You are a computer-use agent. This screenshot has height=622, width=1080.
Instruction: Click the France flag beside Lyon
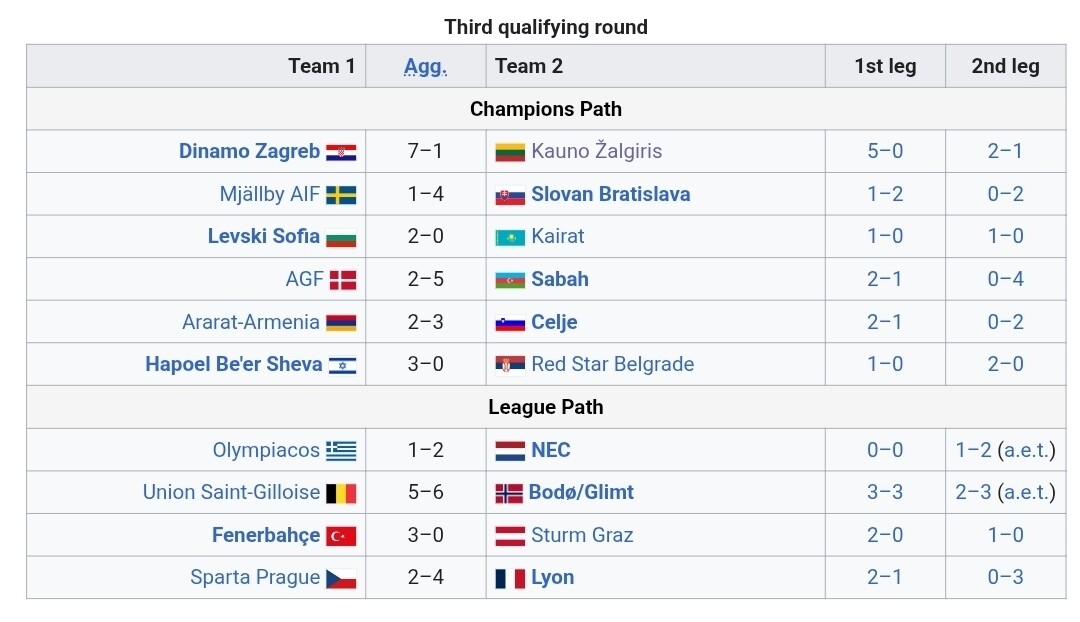[510, 578]
